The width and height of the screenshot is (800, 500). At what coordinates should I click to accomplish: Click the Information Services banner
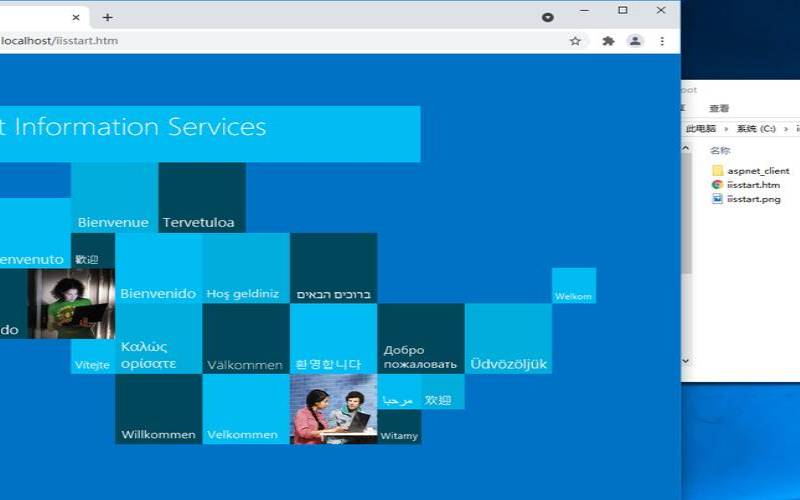click(x=210, y=134)
